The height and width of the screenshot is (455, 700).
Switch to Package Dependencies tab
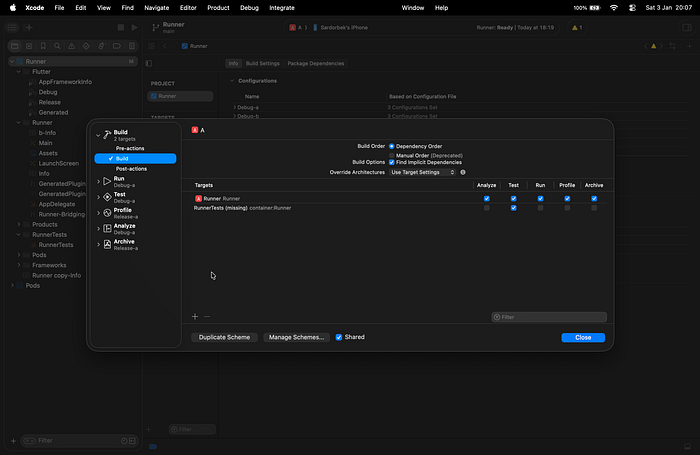click(x=316, y=63)
